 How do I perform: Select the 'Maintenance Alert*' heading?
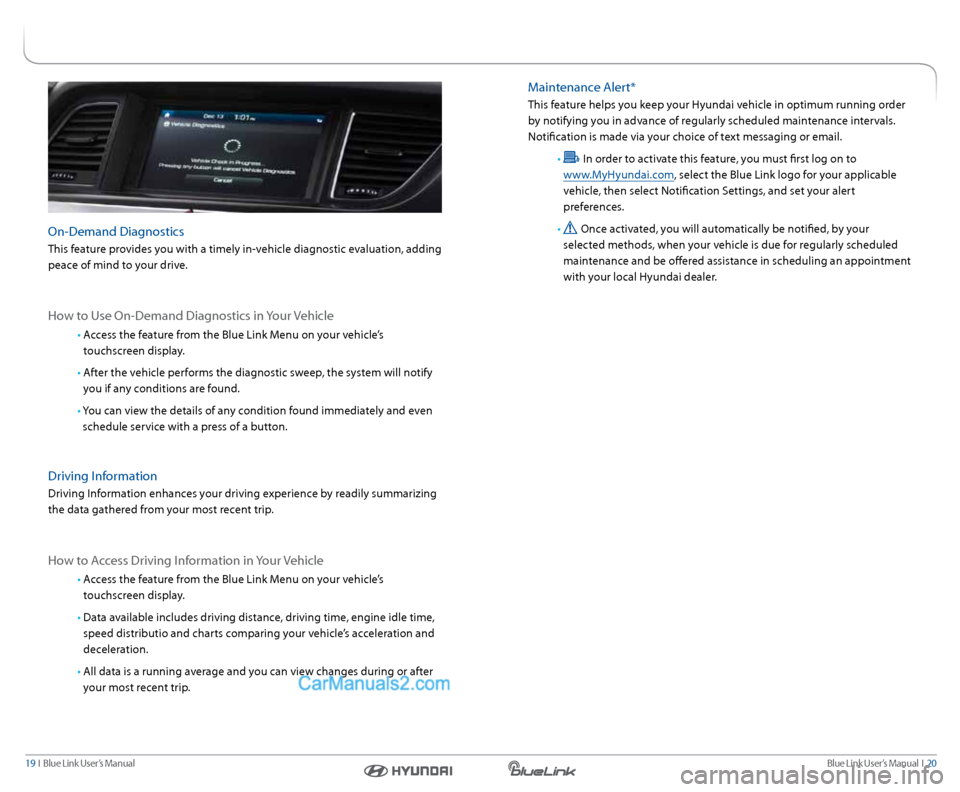click(x=582, y=88)
